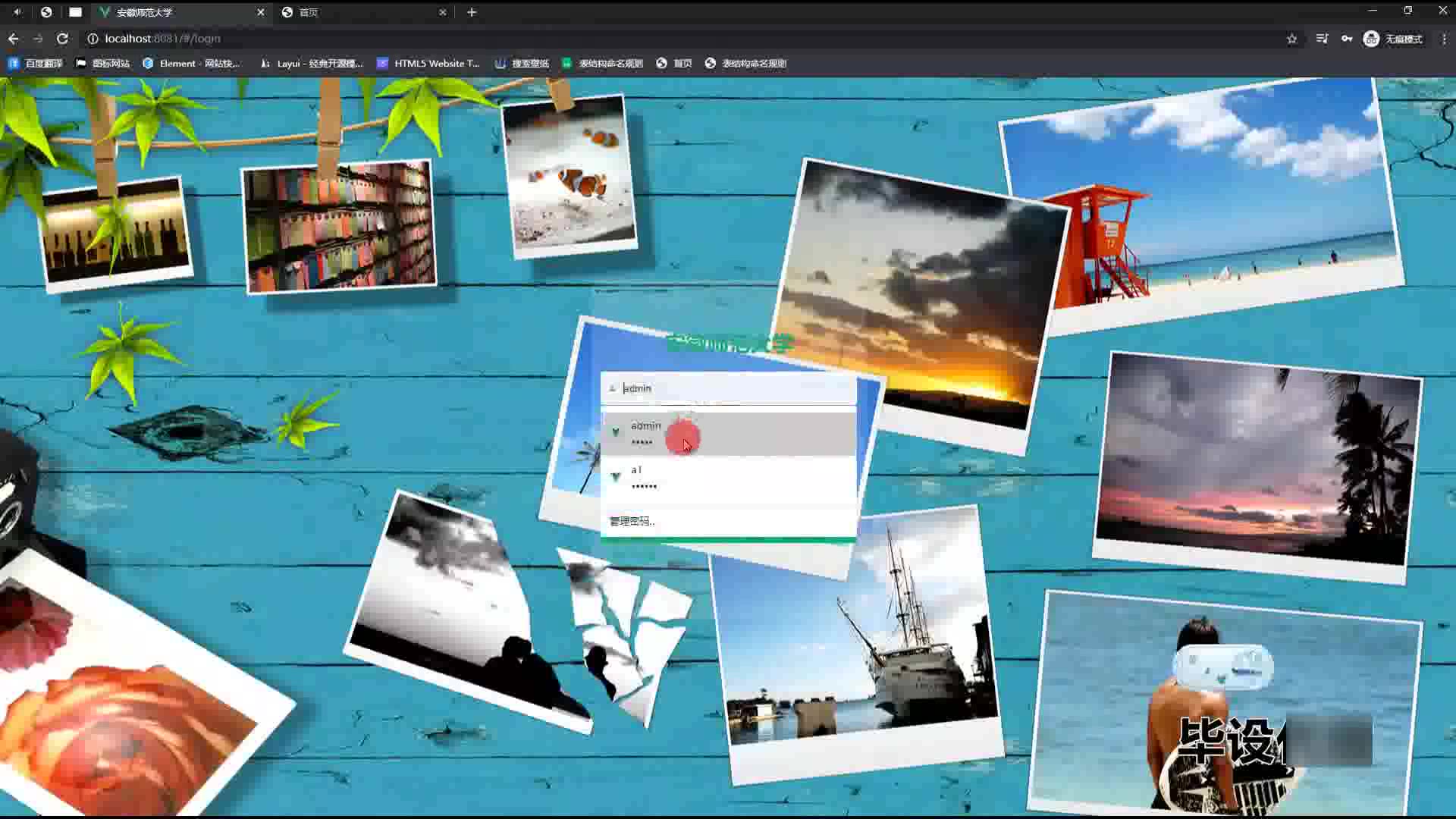
Task: Open the 首页 bookmark in the bookmarks bar
Action: [674, 64]
